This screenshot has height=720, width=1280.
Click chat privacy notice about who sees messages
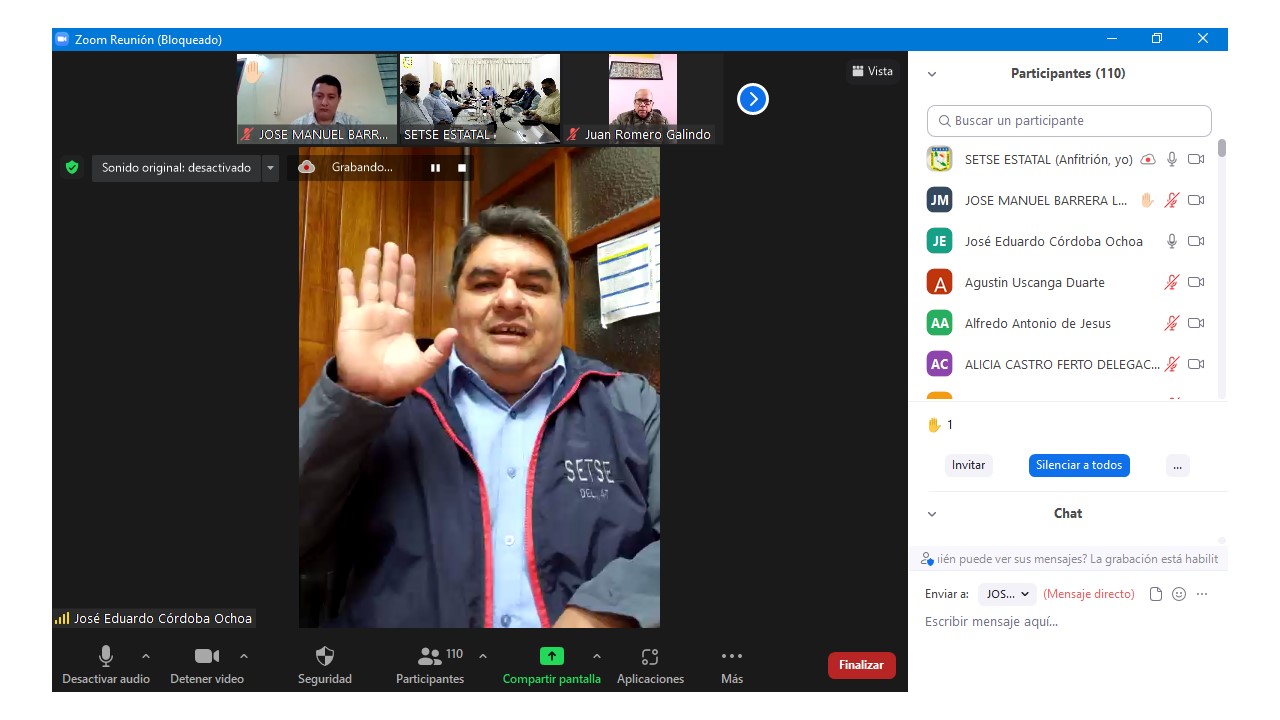(x=1071, y=559)
